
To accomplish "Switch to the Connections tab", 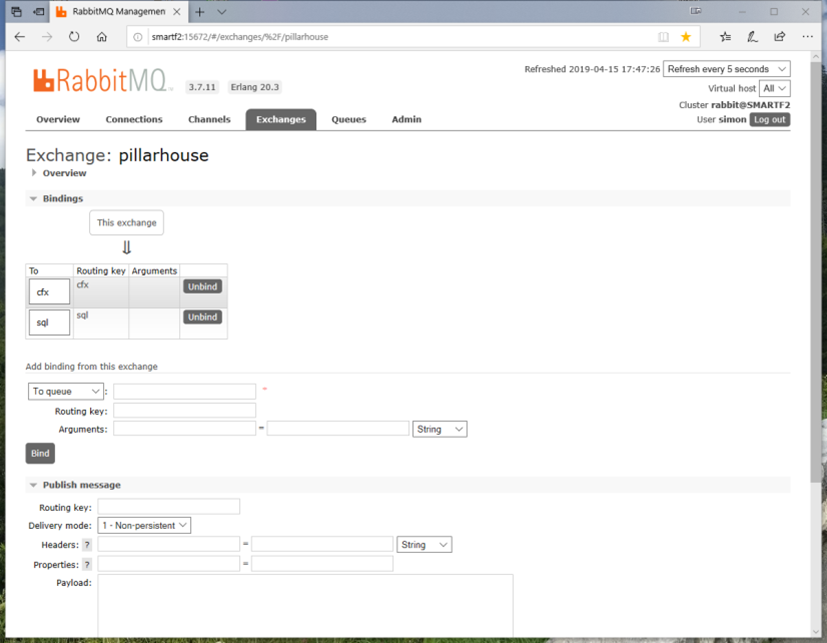I will (134, 119).
